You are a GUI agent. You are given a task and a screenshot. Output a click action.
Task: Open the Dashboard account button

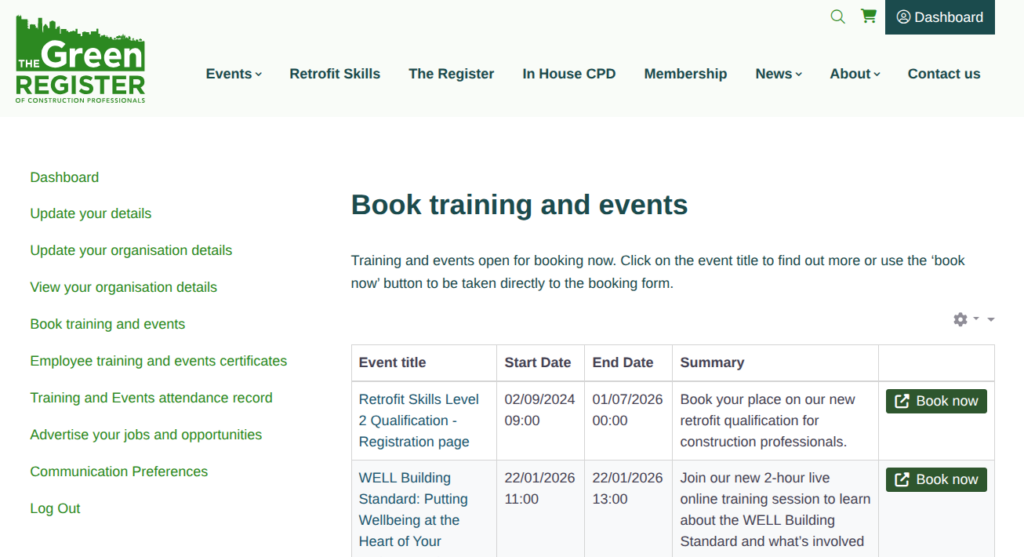pyautogui.click(x=939, y=17)
